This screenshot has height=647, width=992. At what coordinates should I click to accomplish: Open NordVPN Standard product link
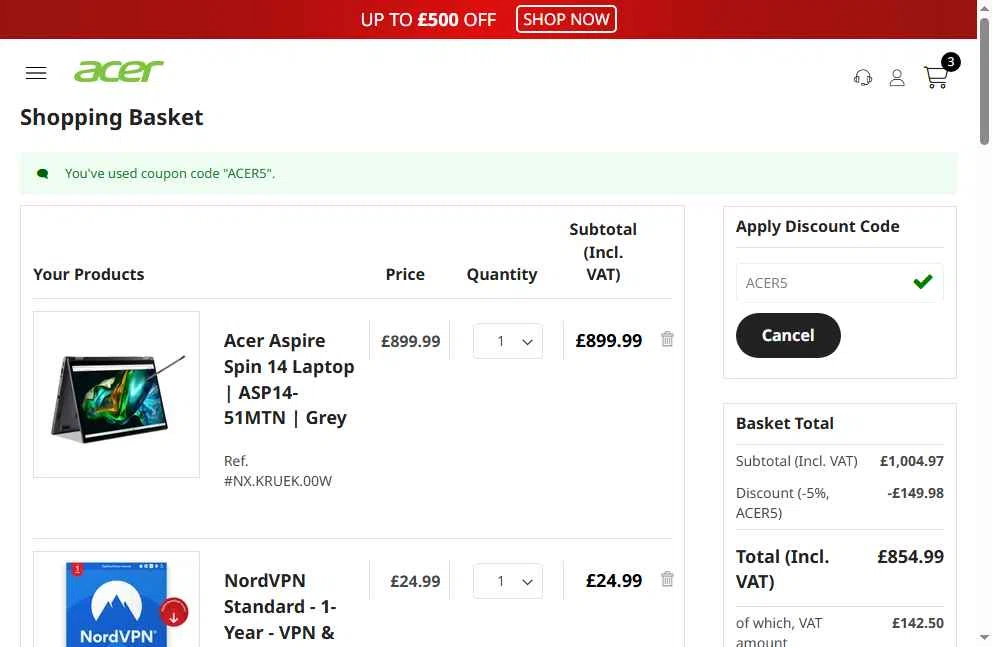click(x=280, y=607)
